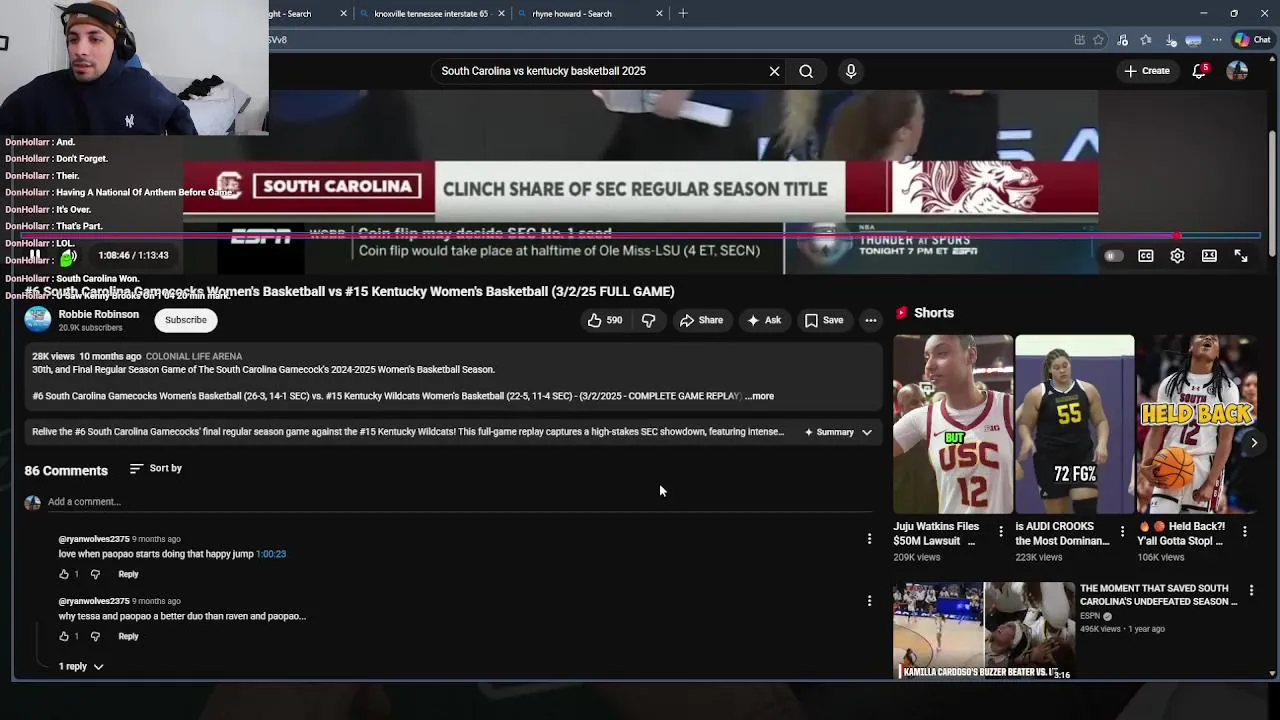1280x720 pixels.
Task: Dislike the tessa and paopao comment
Action: 95,636
